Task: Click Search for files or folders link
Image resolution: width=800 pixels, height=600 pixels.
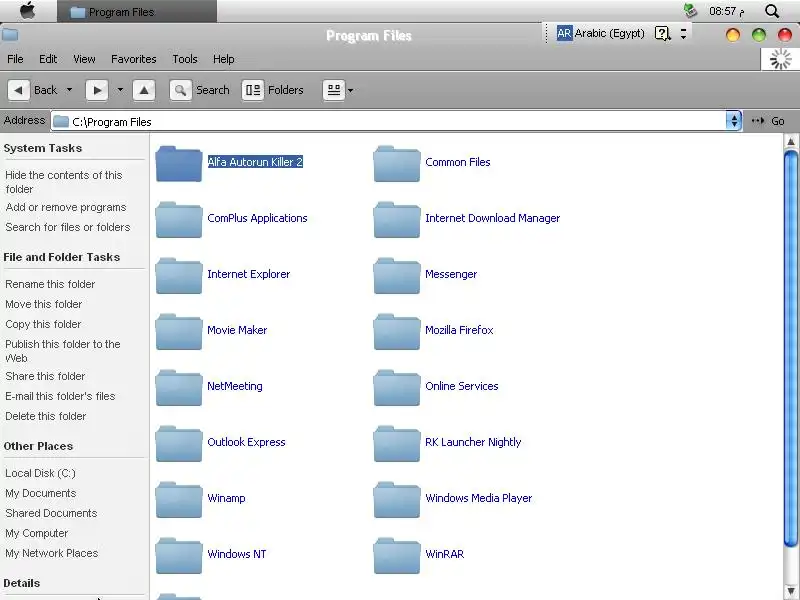Action: pyautogui.click(x=67, y=227)
